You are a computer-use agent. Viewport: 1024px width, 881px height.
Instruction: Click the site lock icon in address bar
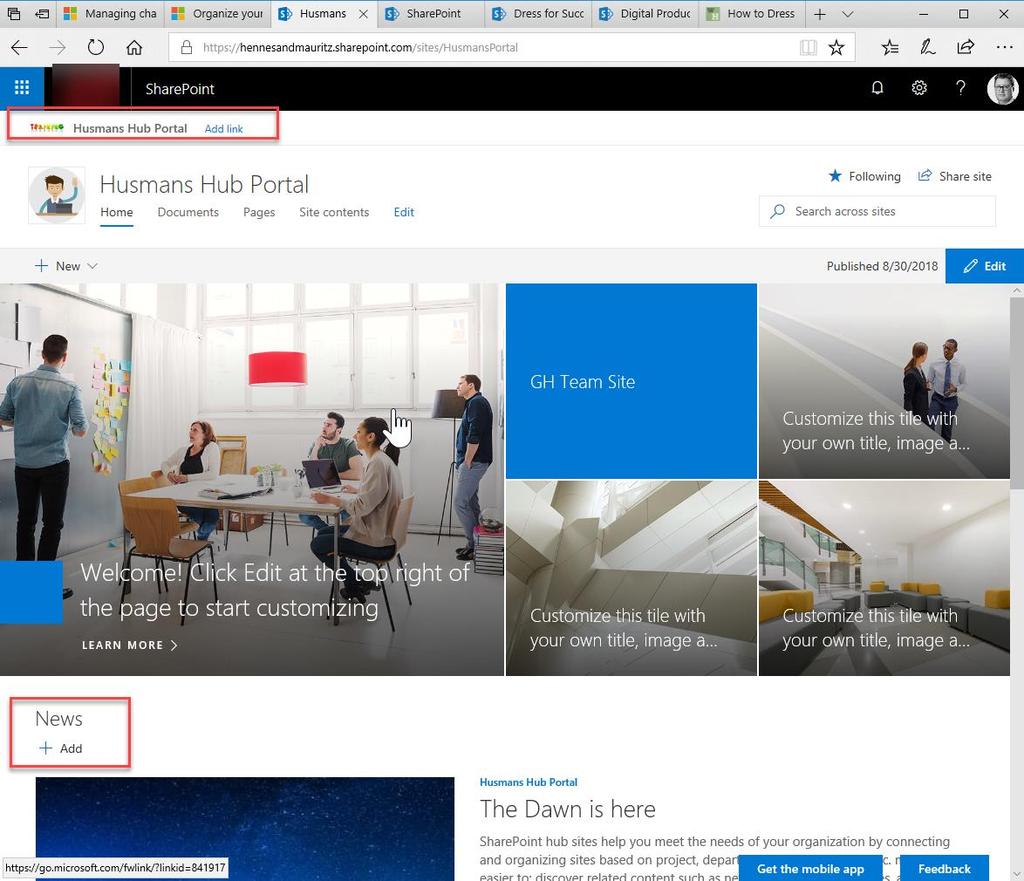coord(186,47)
